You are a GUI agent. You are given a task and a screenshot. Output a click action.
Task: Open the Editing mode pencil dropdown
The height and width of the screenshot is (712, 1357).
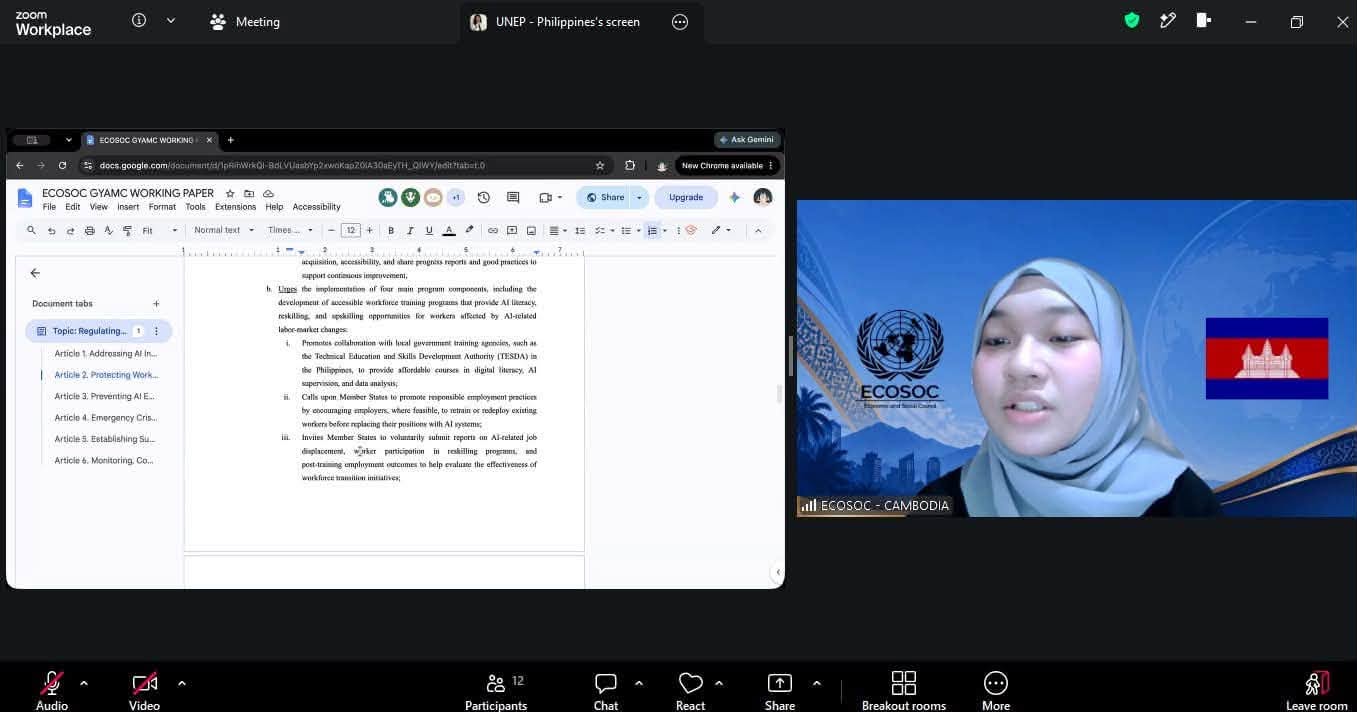tap(721, 230)
